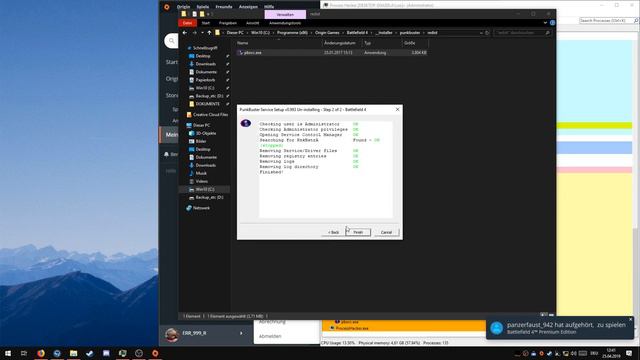Open the Anwendungstools ribbon tab
Viewport: 640px width, 360px height.
tap(285, 23)
